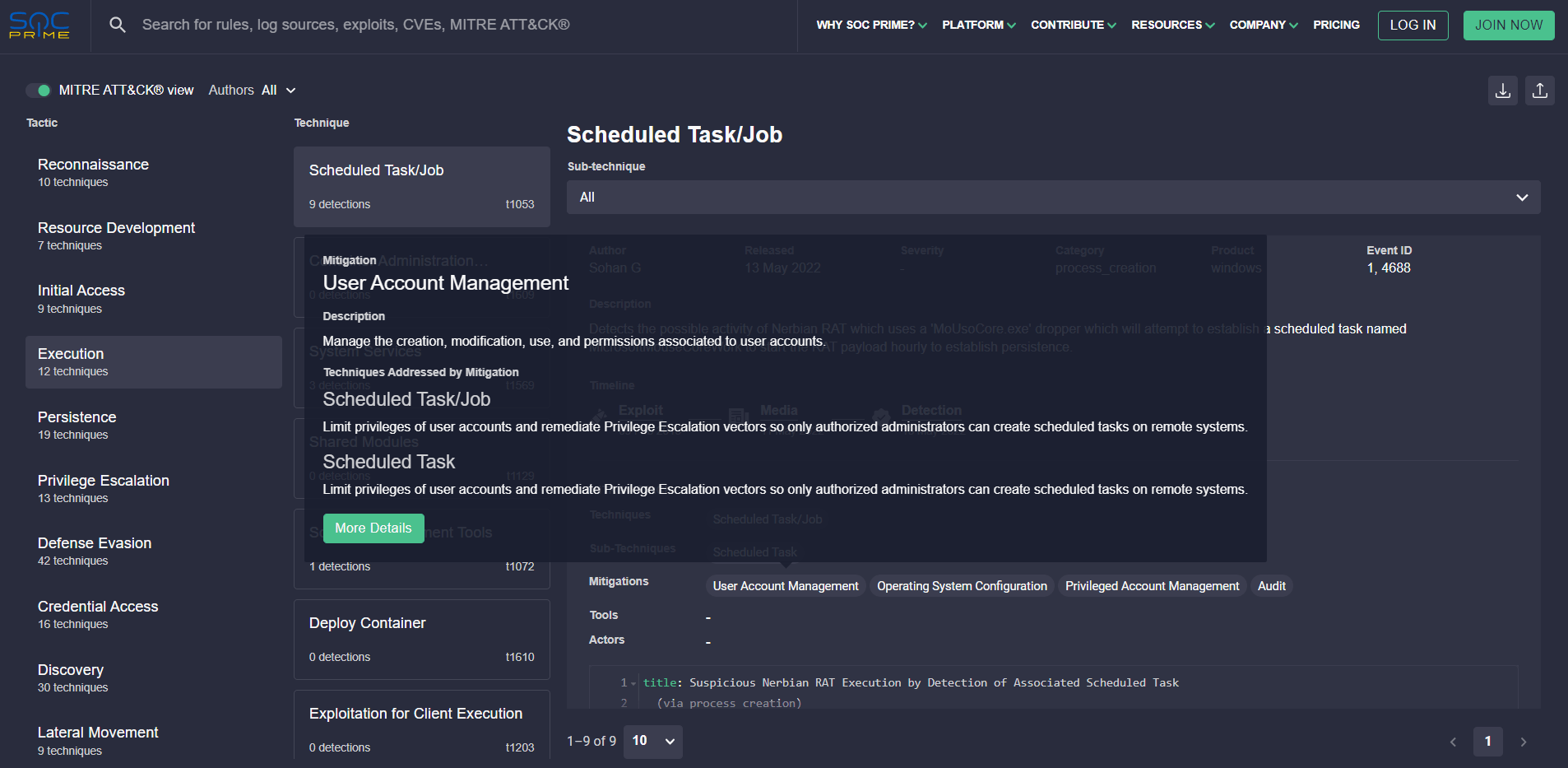Open the PLATFORM menu
Viewport: 1568px width, 768px height.
979,25
